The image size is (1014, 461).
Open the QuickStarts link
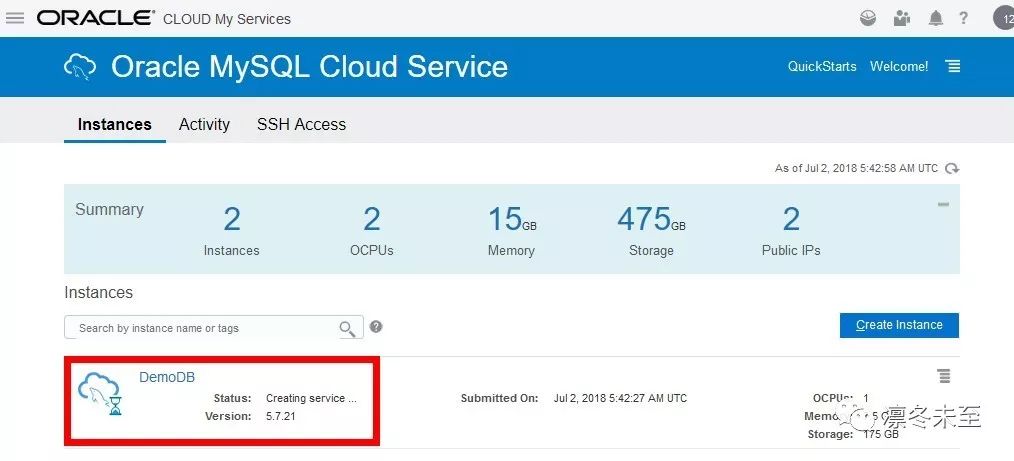pyautogui.click(x=822, y=66)
